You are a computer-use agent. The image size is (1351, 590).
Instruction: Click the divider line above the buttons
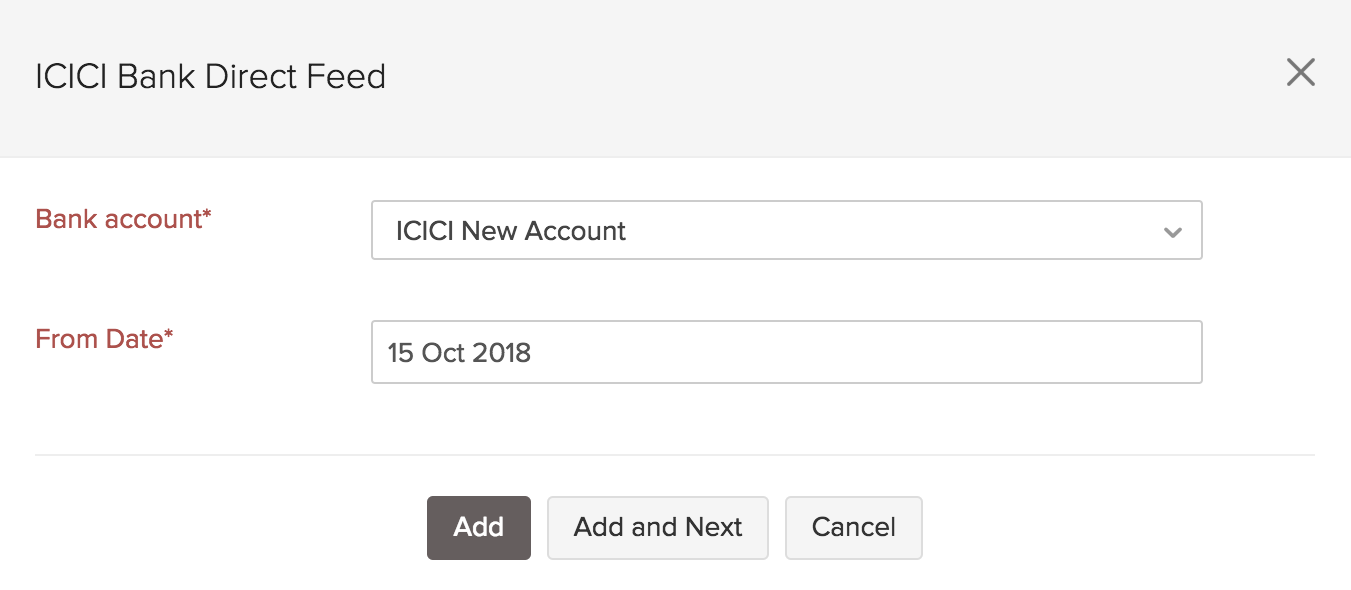click(x=674, y=455)
